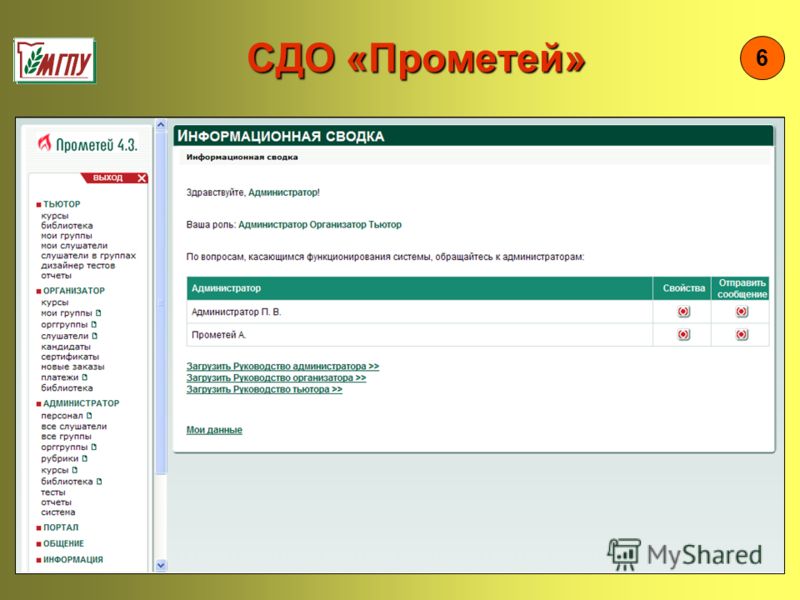Click the Прометей 4.3 flame logo
Screen dimensions: 800x600
(x=45, y=143)
